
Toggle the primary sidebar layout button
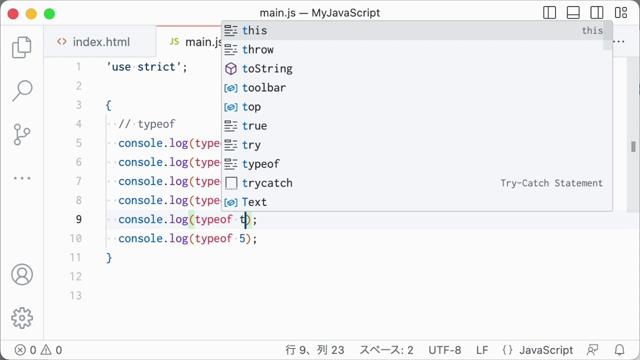tap(549, 13)
